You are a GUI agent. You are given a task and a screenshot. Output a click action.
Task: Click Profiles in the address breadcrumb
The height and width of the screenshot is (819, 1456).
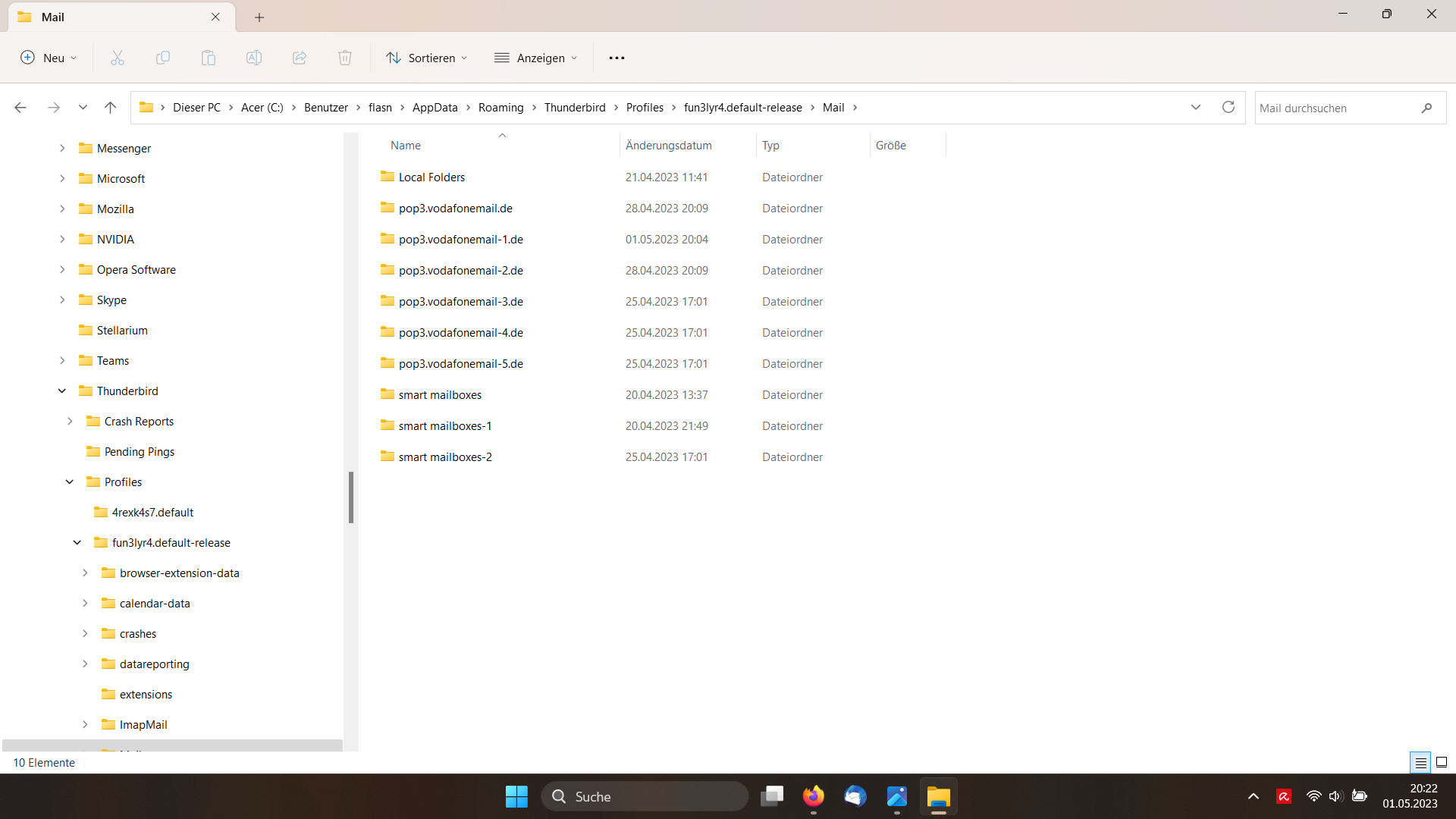(x=645, y=107)
